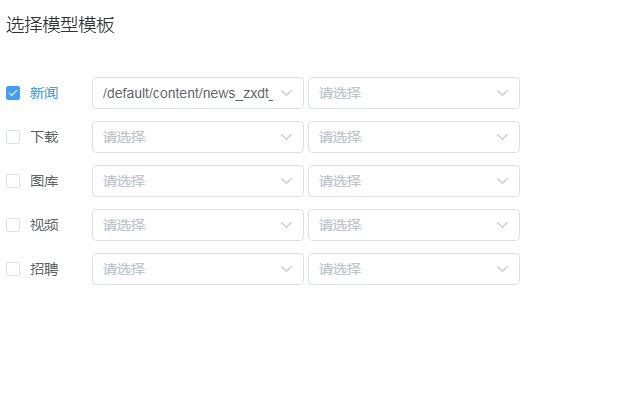Expand second template dropdown in 图库 row

pos(413,181)
